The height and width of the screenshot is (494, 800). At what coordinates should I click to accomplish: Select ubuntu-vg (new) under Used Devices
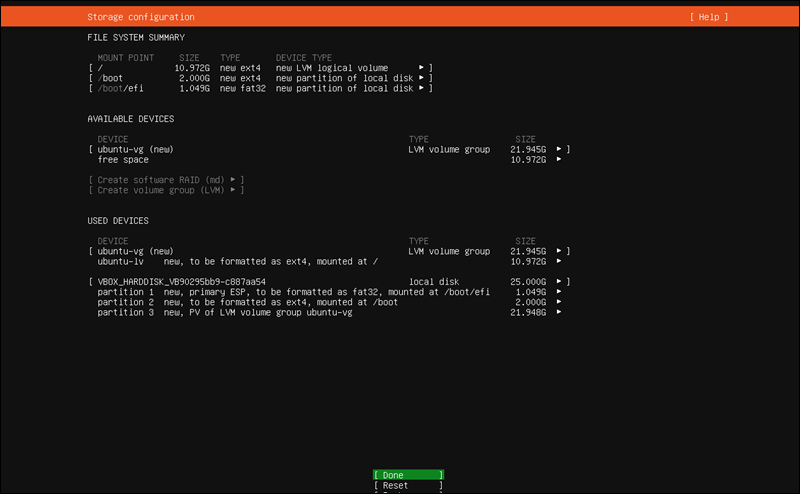coord(329,251)
